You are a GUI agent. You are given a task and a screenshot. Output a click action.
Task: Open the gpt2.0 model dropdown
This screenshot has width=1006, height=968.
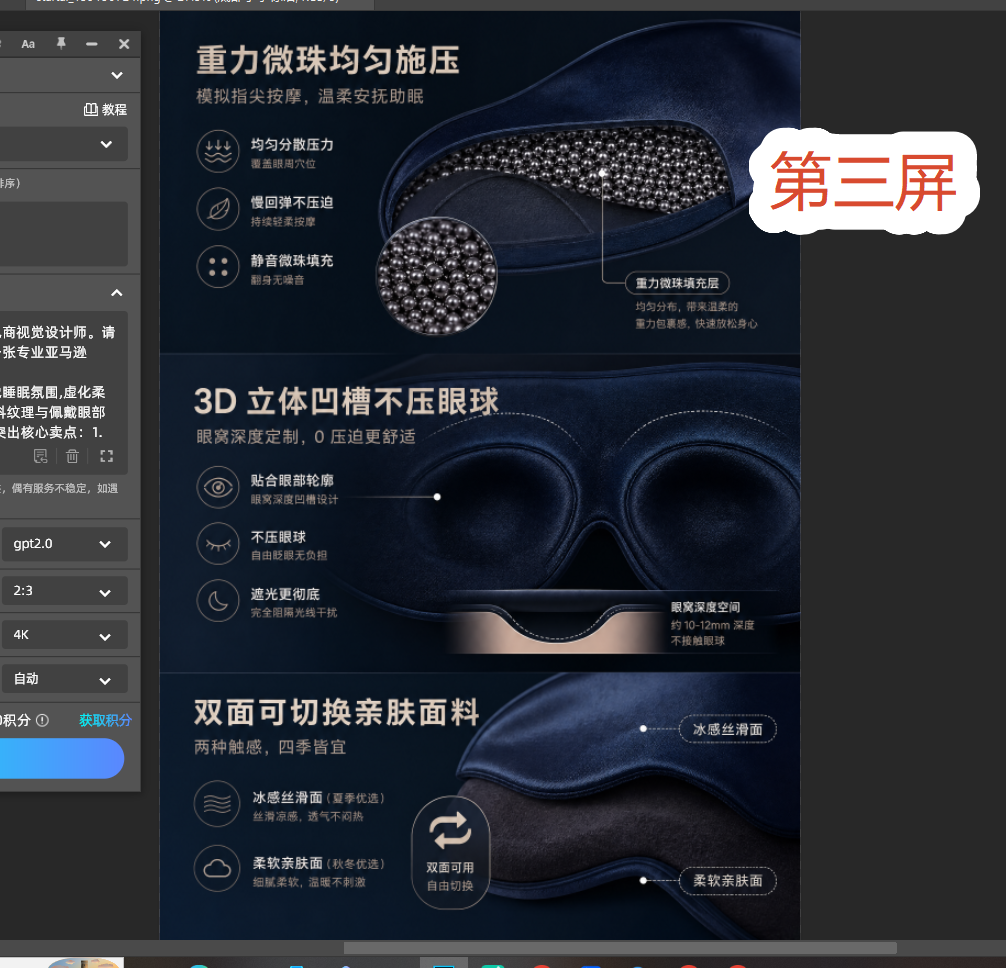pyautogui.click(x=64, y=544)
